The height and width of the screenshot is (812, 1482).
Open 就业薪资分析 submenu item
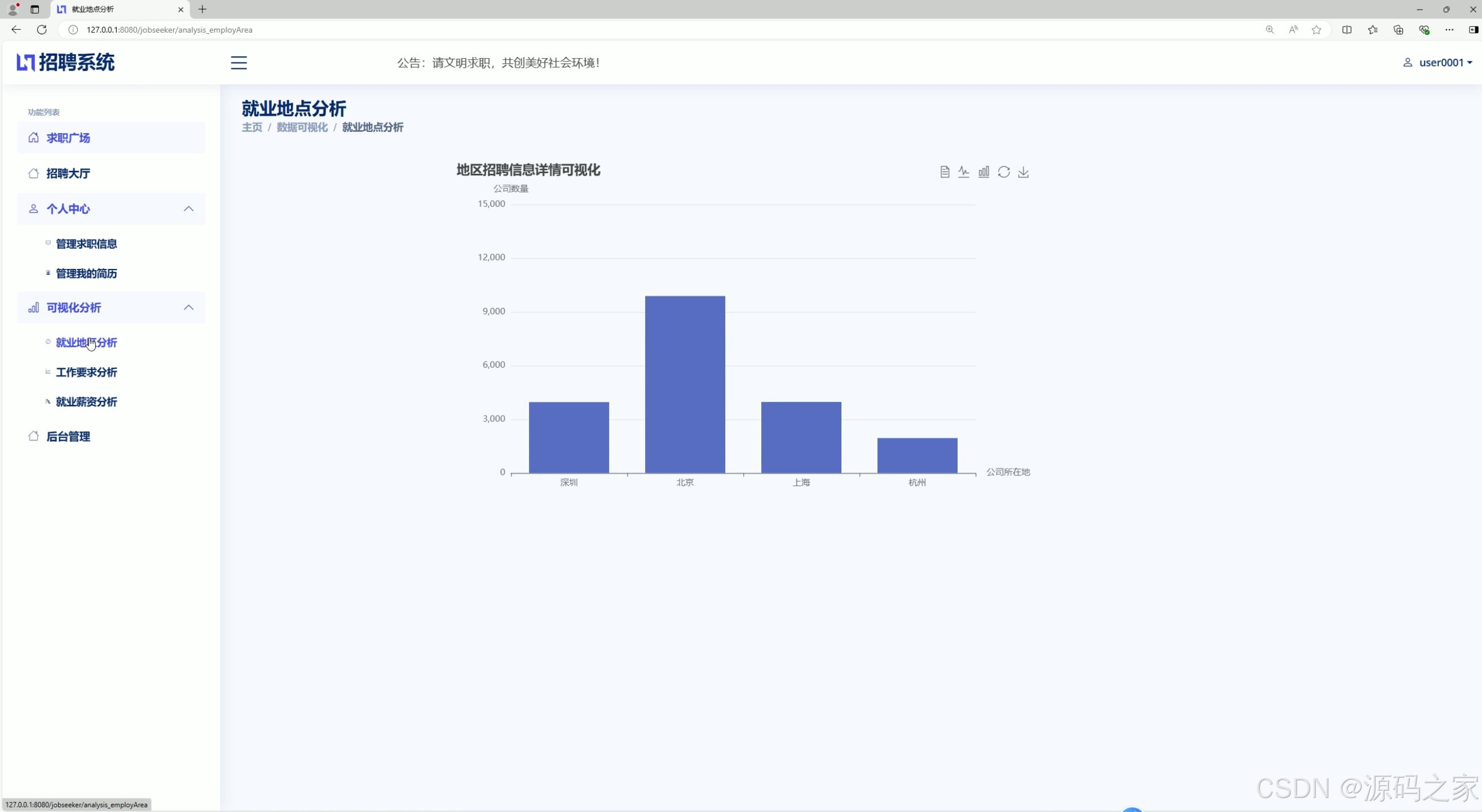[x=86, y=402]
